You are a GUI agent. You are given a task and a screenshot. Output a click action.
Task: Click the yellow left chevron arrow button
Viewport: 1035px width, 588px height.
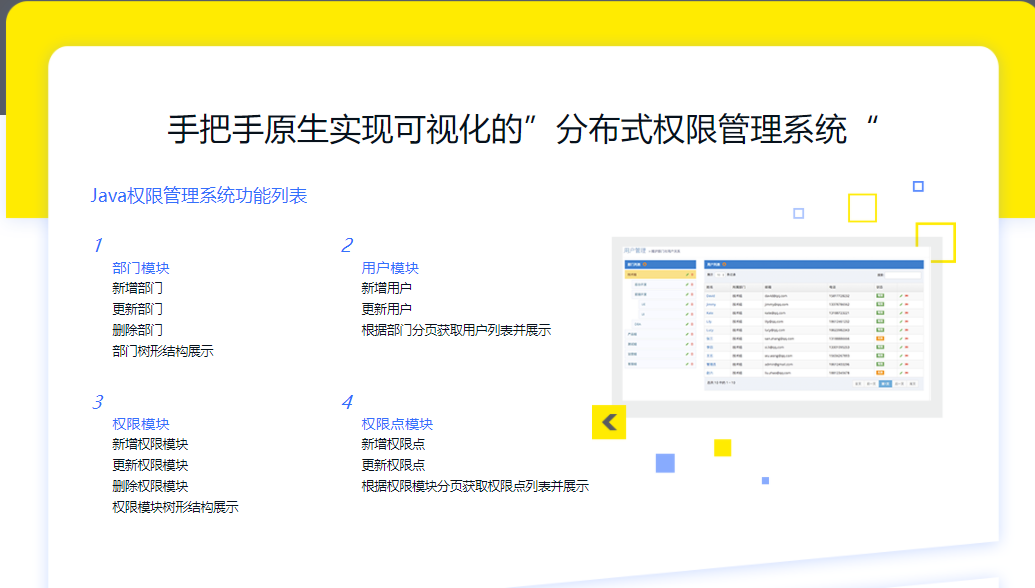pos(608,422)
